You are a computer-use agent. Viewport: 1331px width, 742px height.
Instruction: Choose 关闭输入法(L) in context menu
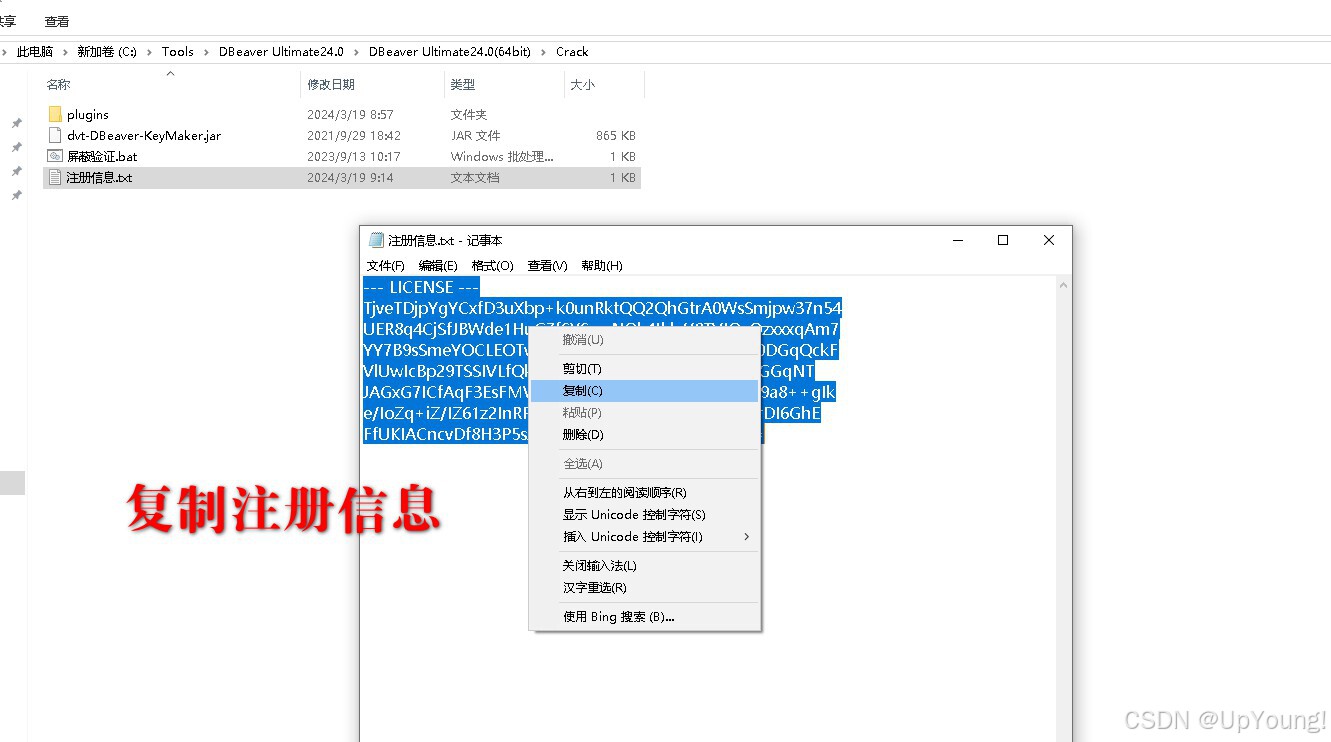click(x=645, y=566)
